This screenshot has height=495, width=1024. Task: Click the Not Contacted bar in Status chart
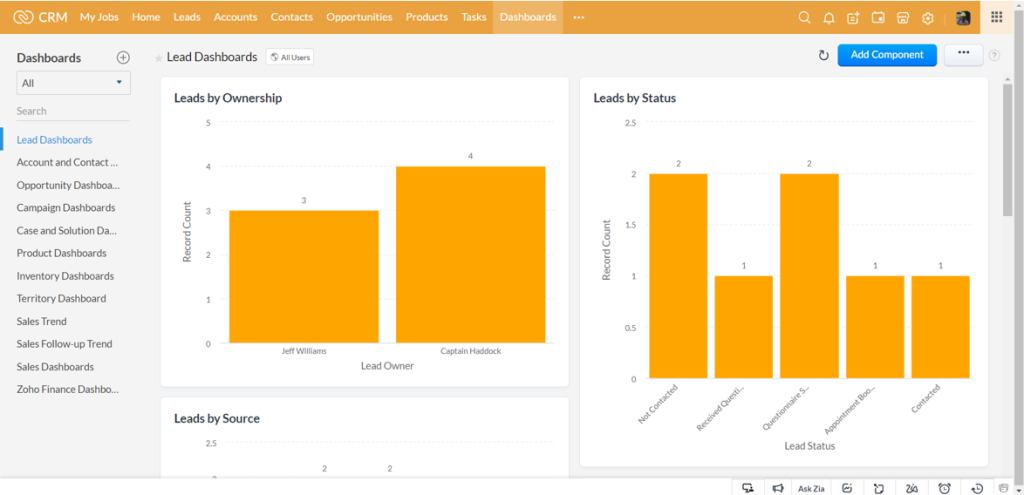pyautogui.click(x=679, y=276)
